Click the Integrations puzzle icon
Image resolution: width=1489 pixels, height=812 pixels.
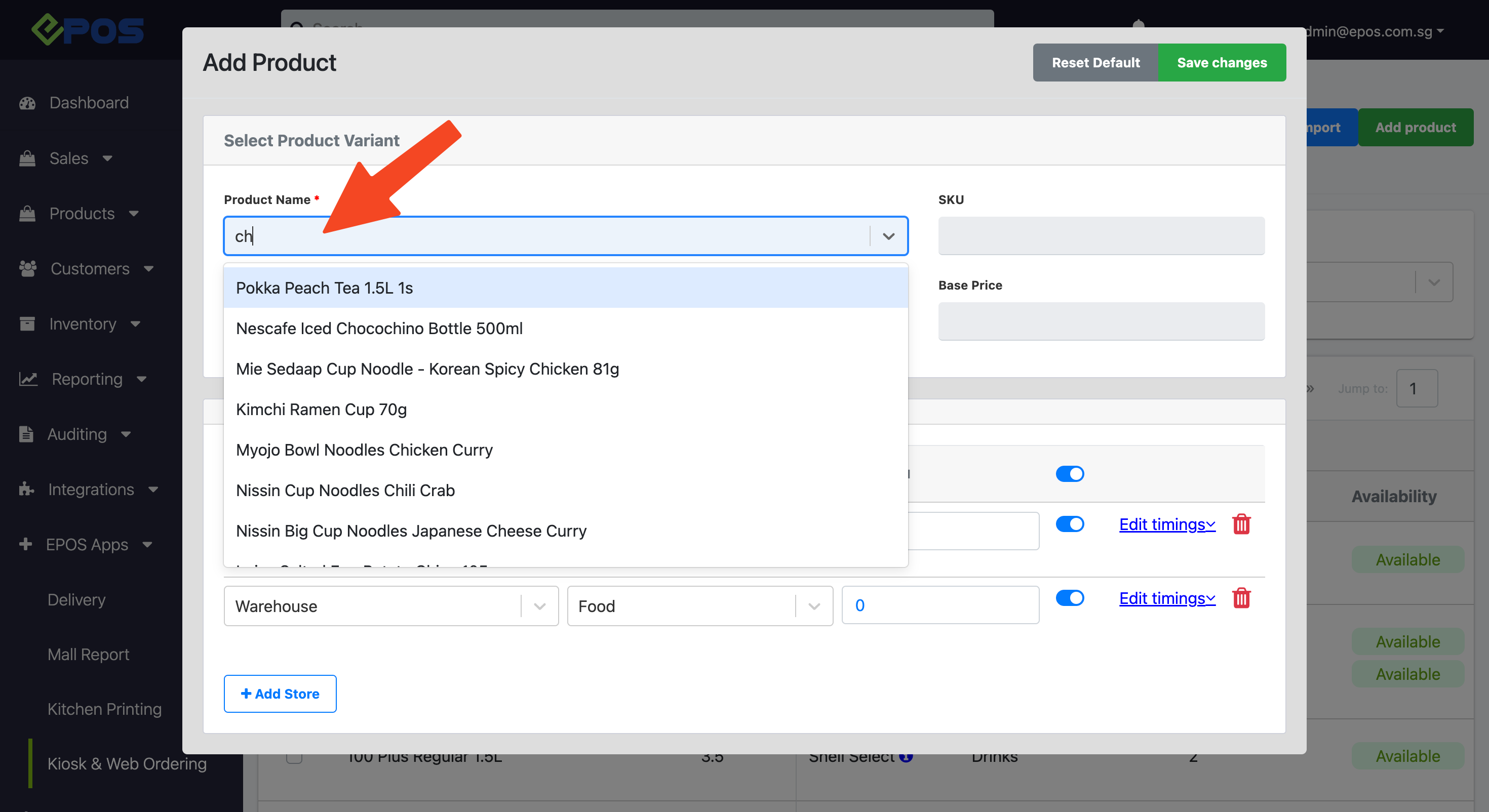click(26, 489)
